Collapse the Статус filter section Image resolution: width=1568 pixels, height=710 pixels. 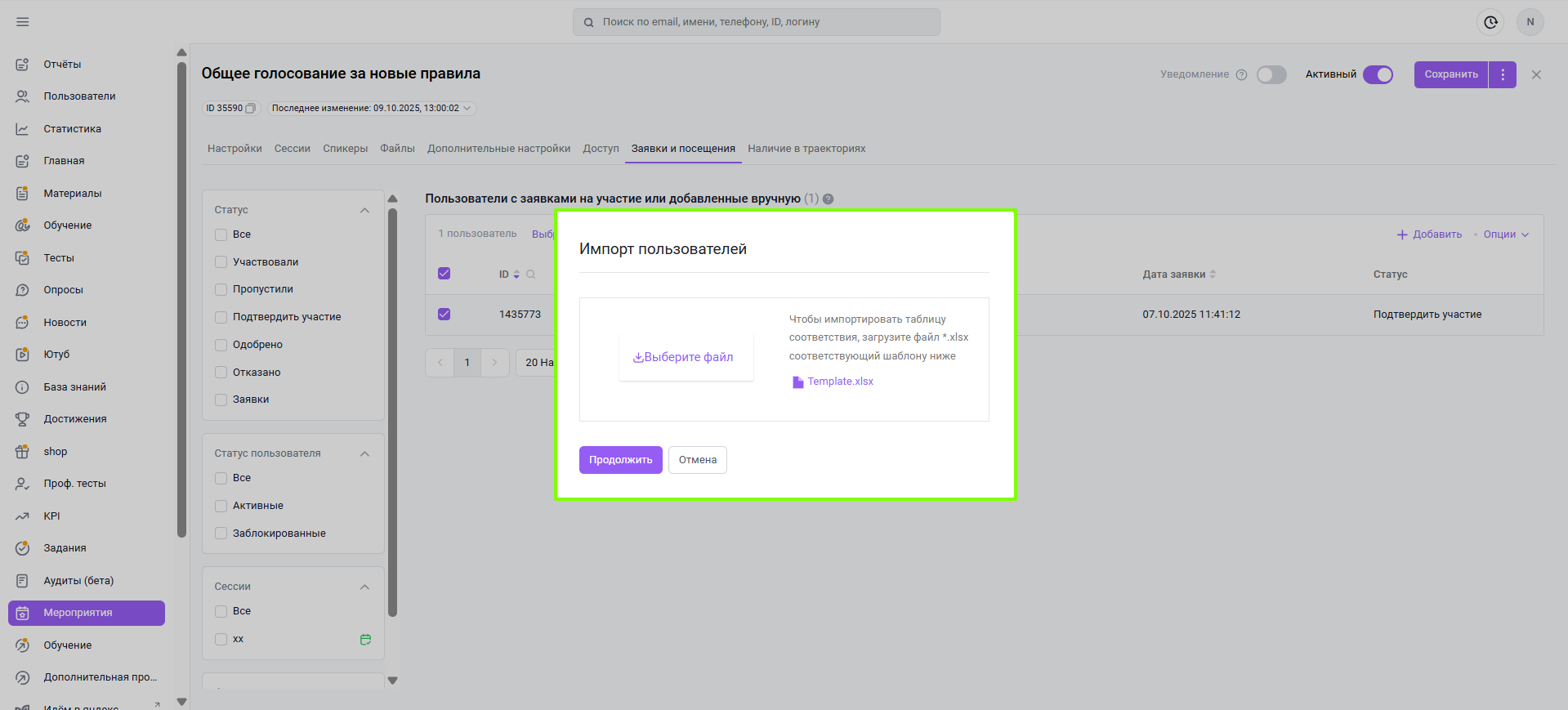point(364,210)
